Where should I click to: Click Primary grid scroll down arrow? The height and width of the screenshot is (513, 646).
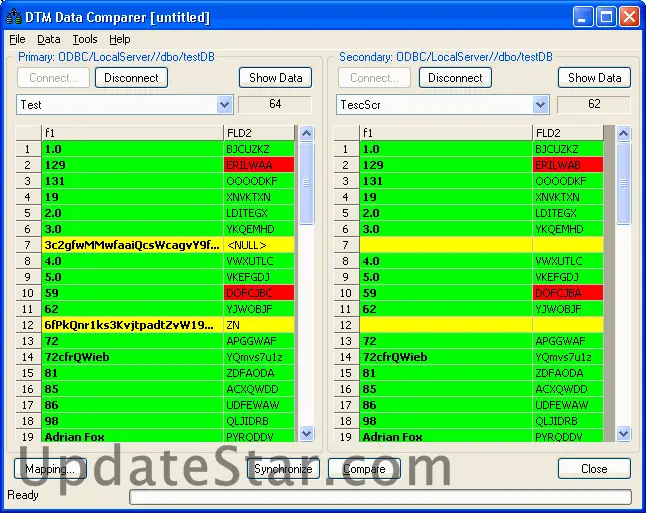(x=307, y=433)
